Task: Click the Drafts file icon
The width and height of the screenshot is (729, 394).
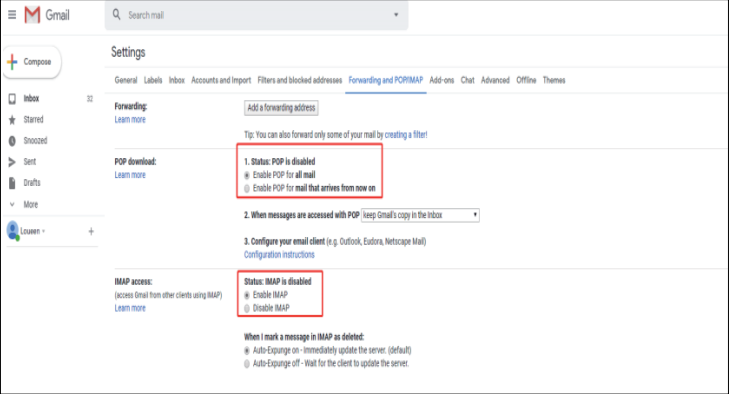Action: (x=13, y=183)
